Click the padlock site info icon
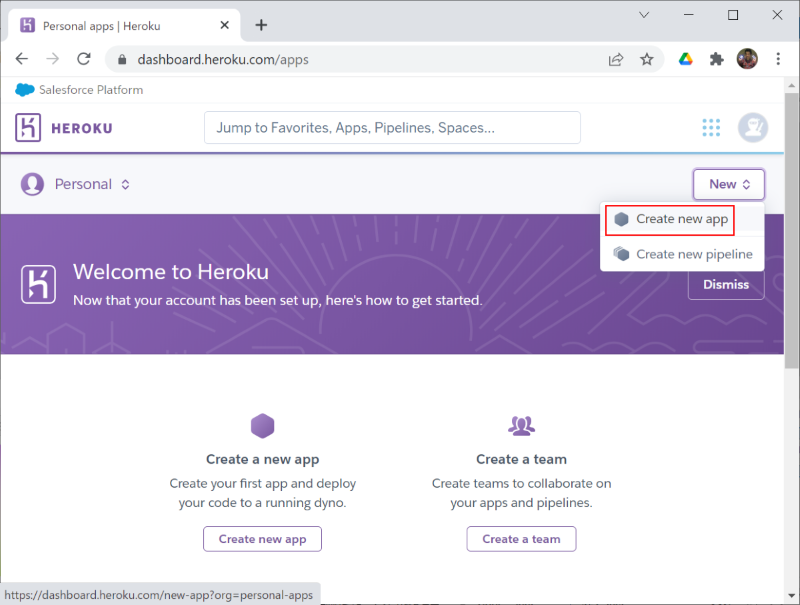Viewport: 800px width, 605px height. [x=121, y=60]
